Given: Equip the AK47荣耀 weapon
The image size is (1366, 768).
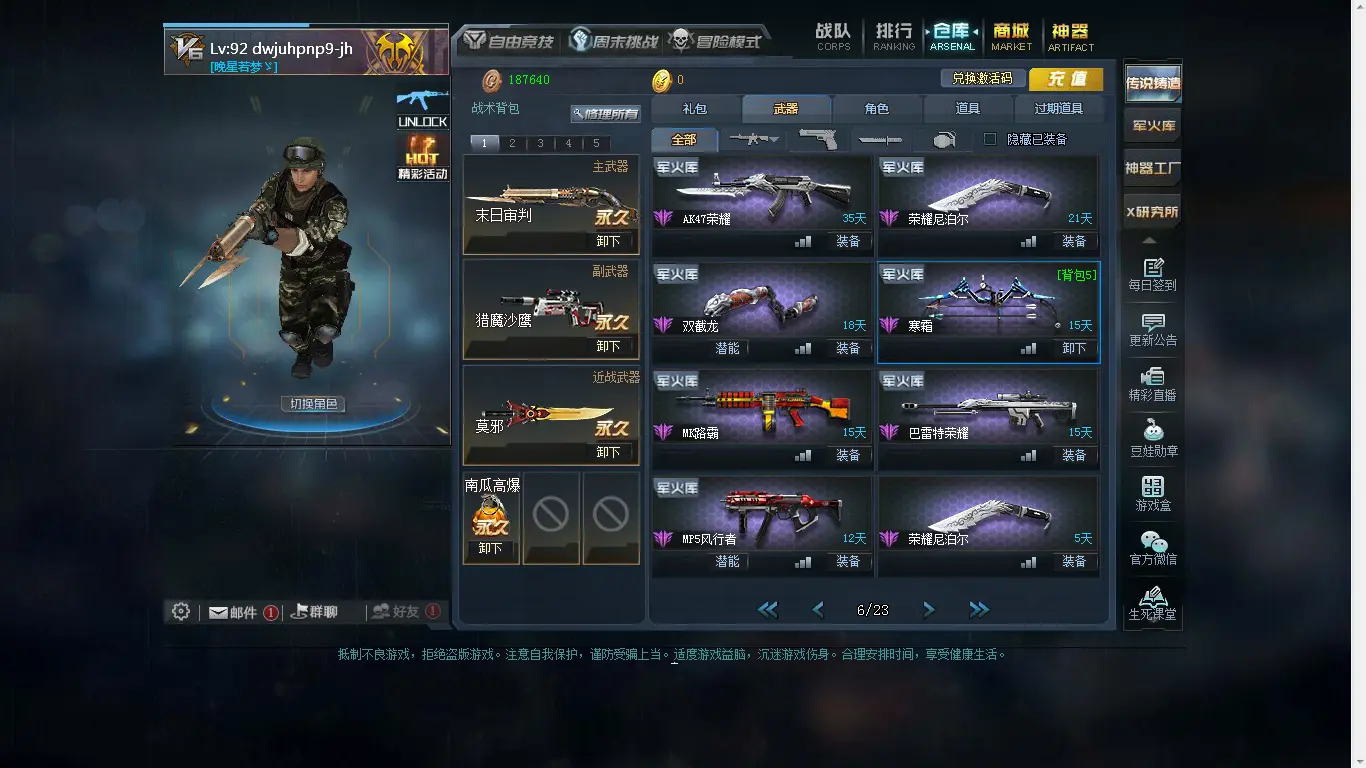Looking at the screenshot, I should click(x=848, y=241).
